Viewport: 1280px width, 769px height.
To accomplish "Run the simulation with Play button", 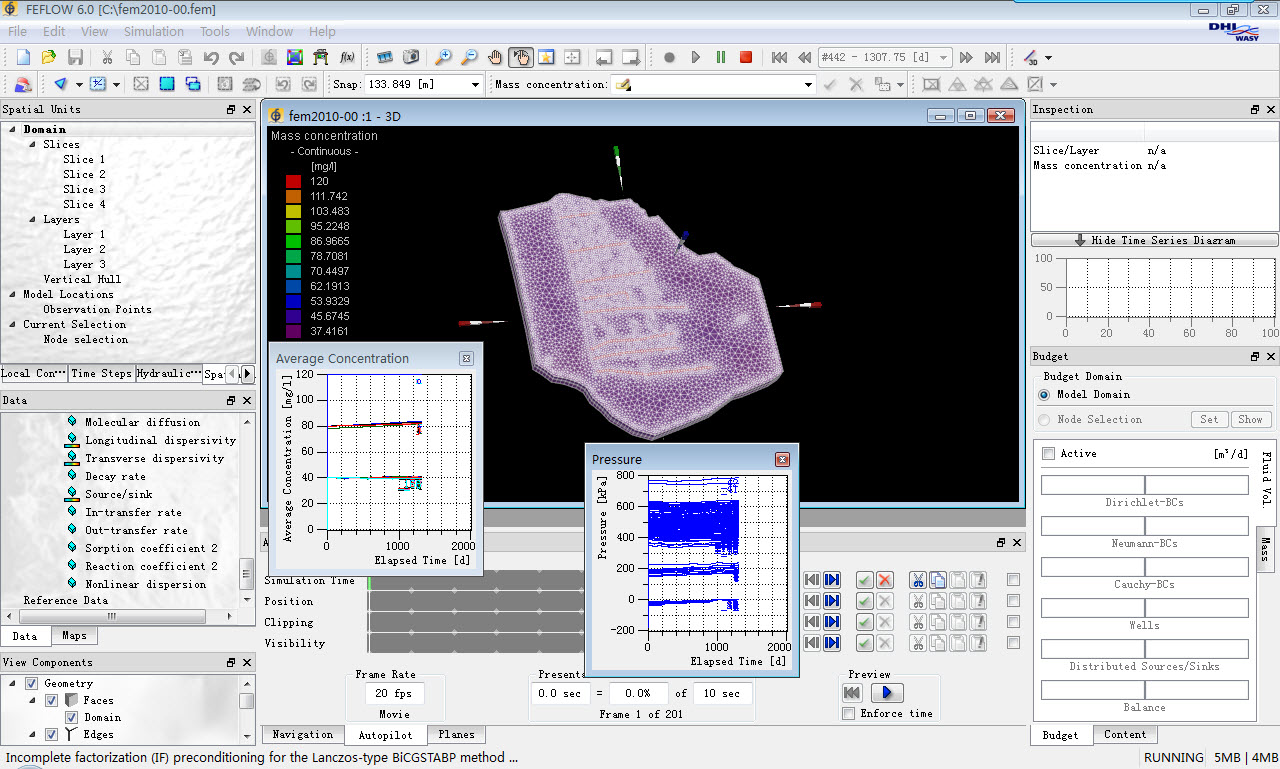I will [x=696, y=57].
